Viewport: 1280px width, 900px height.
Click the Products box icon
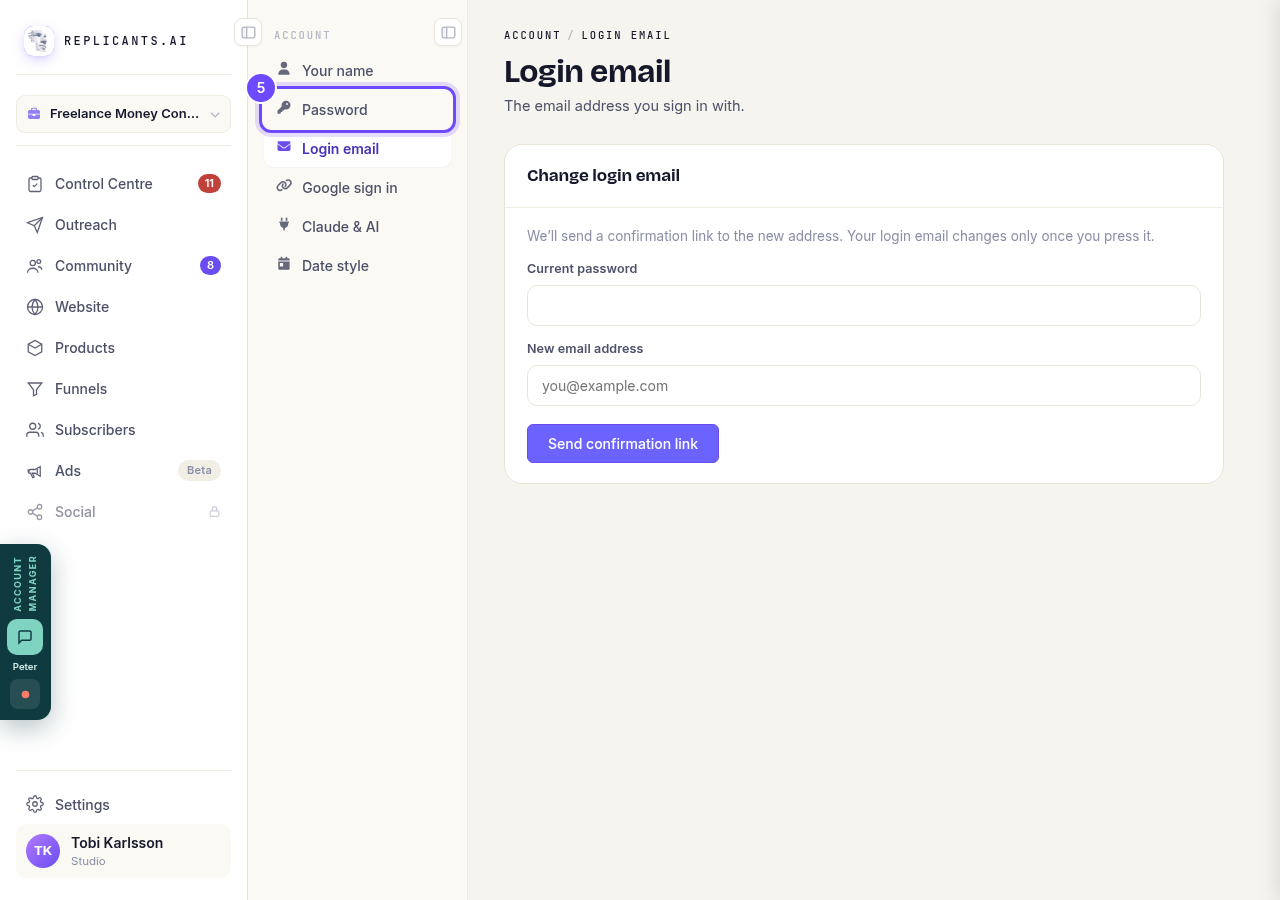pyautogui.click(x=35, y=348)
